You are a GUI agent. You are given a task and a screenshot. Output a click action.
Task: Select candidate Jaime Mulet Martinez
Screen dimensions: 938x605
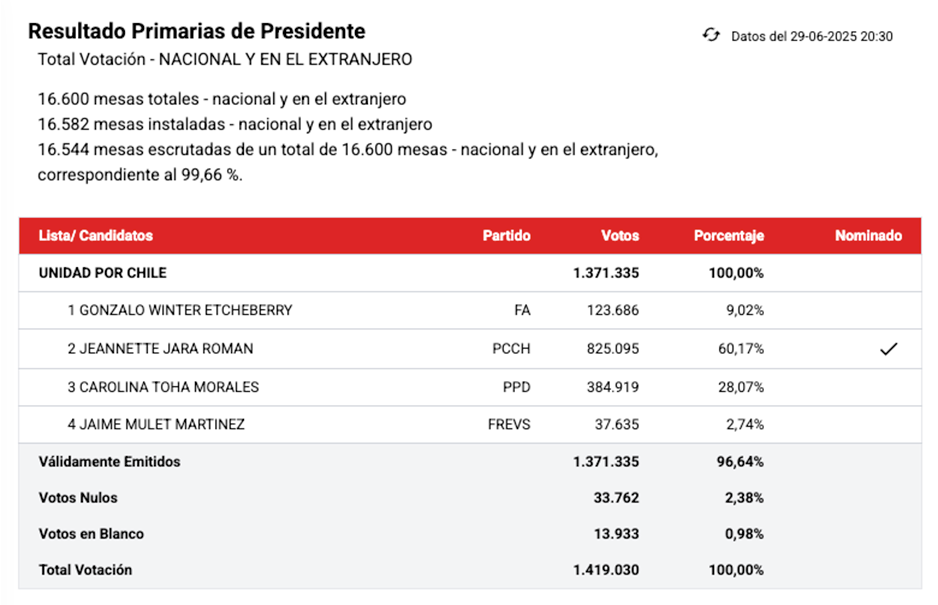point(156,425)
